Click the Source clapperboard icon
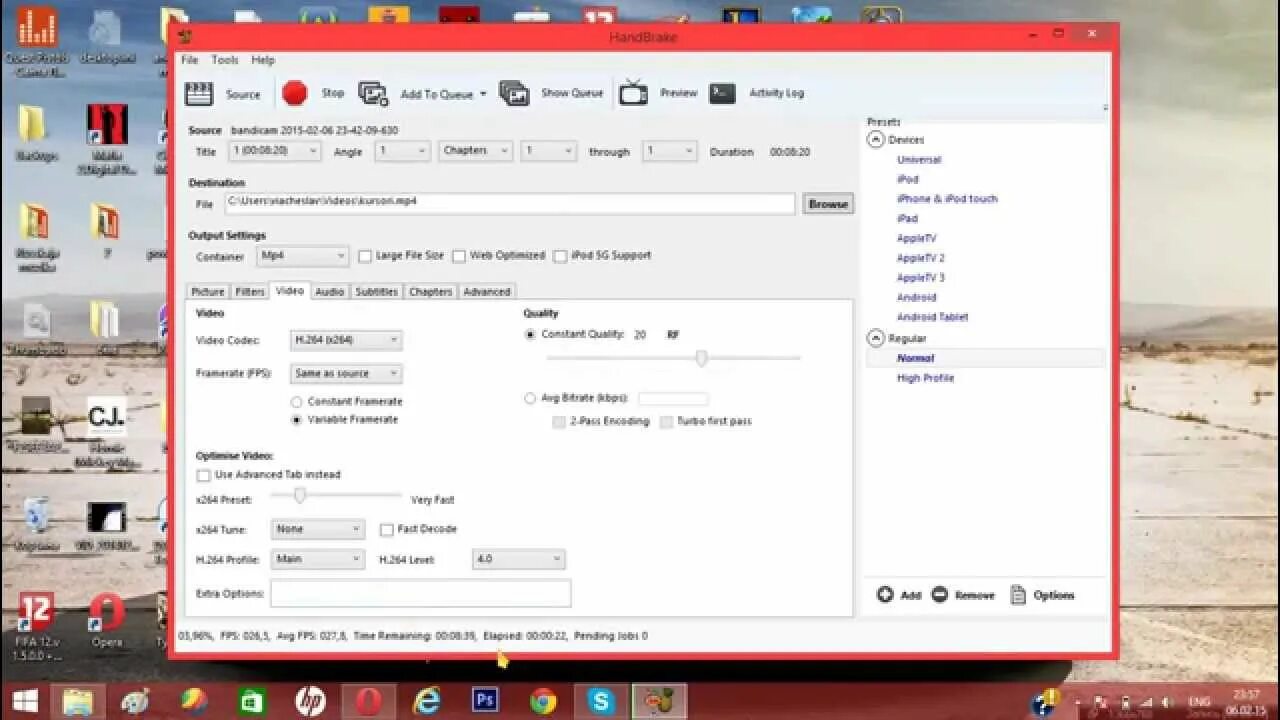Screen dimensions: 1280x720 [x=199, y=94]
